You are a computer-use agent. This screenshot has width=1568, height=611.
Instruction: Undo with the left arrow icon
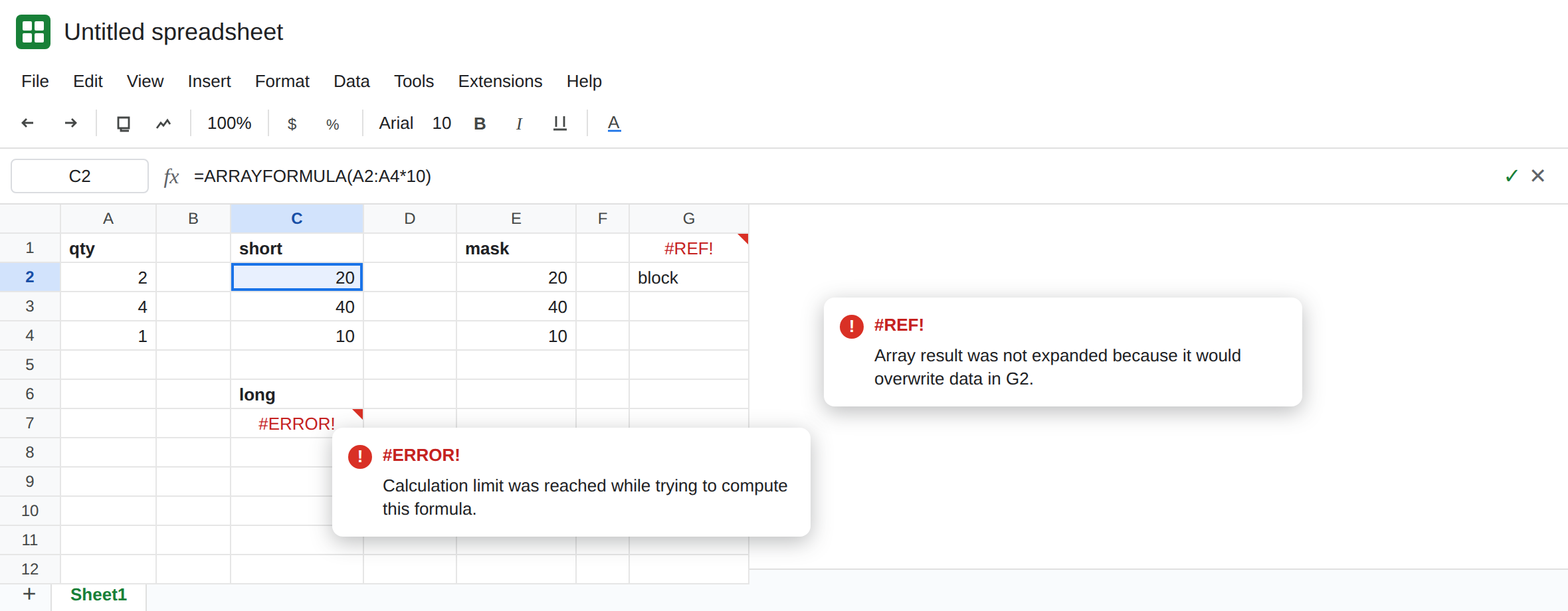click(x=27, y=123)
